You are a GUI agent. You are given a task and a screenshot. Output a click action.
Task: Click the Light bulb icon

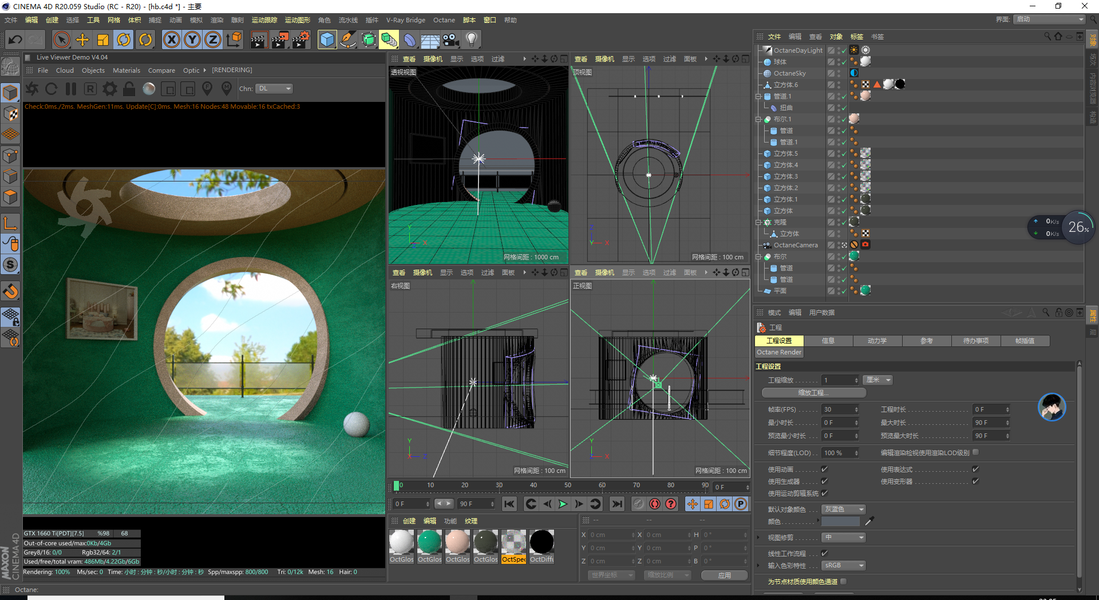pos(472,39)
